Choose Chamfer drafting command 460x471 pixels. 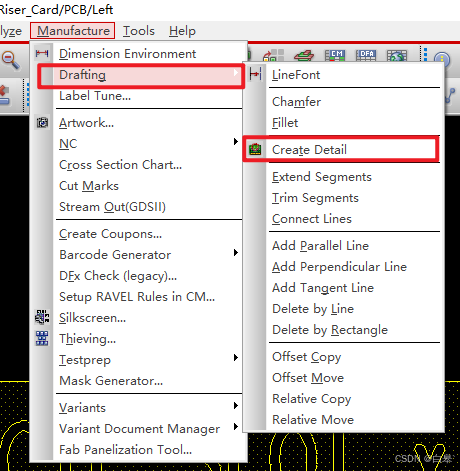point(296,102)
